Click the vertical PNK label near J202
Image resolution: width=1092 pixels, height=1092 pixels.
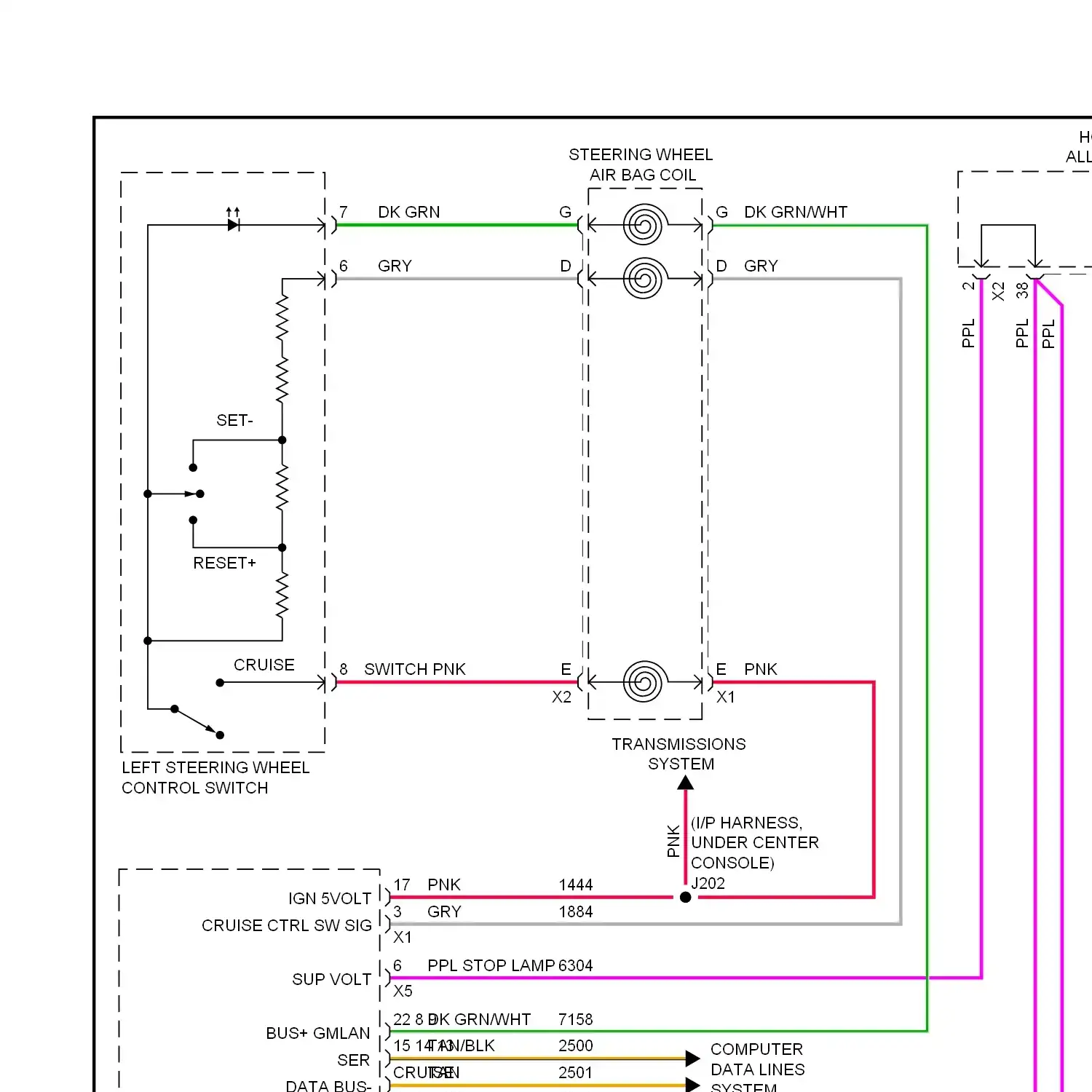[673, 841]
